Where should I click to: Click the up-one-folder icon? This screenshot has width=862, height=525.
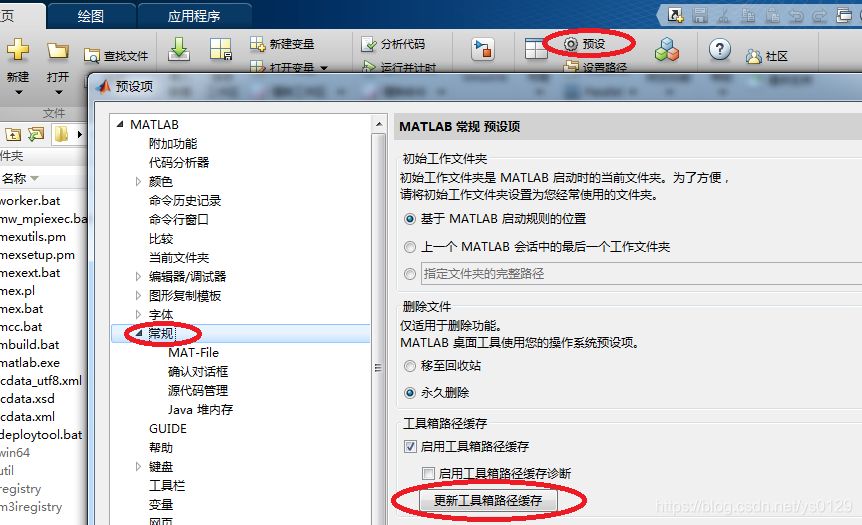point(13,134)
